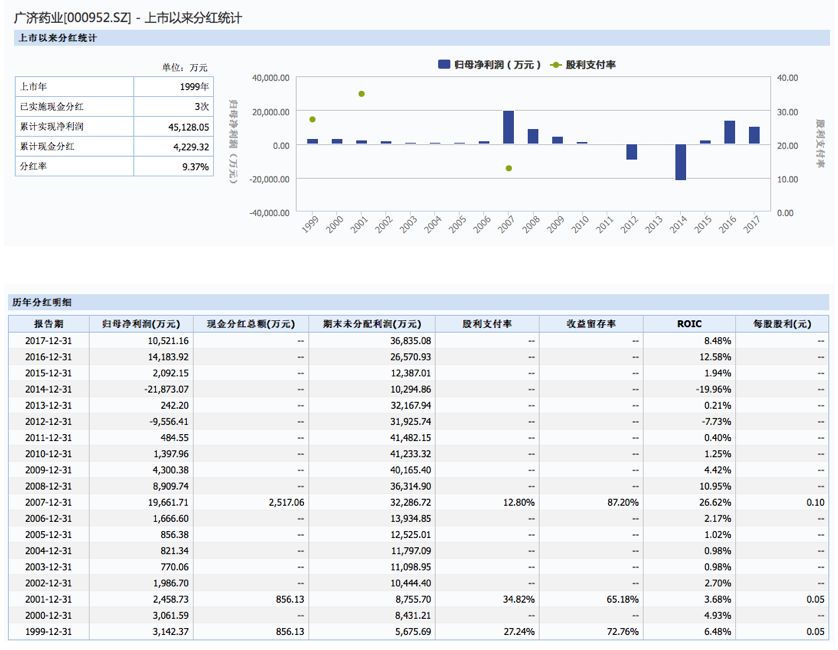838x650 pixels.
Task: Click ROIC value 26.62%
Action: click(x=715, y=502)
